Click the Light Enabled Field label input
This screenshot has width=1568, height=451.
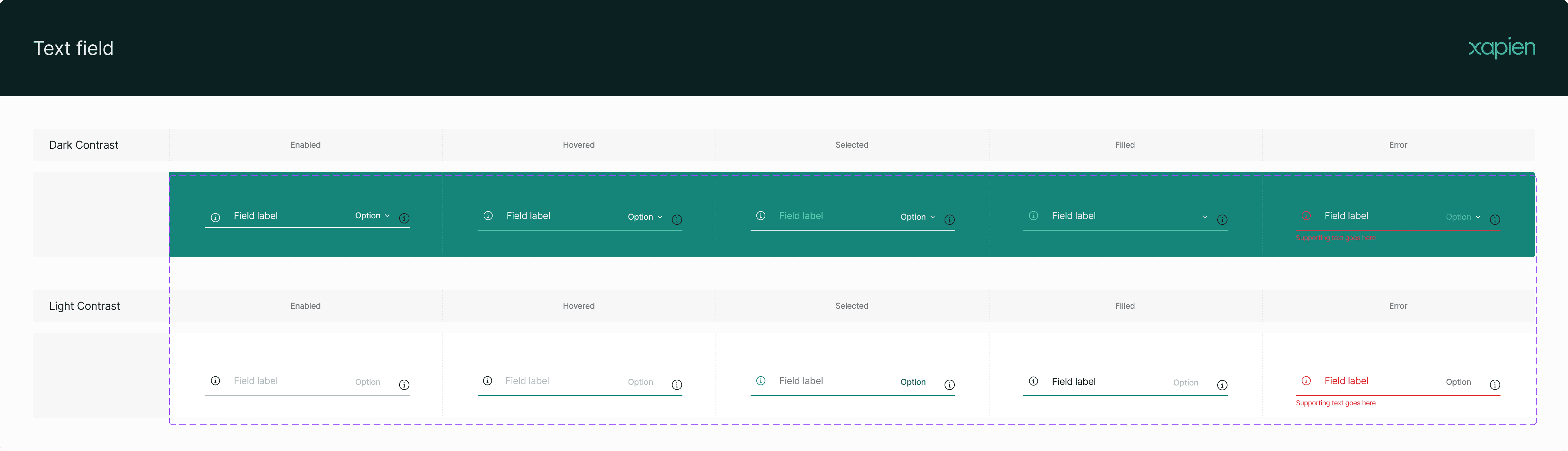point(256,381)
